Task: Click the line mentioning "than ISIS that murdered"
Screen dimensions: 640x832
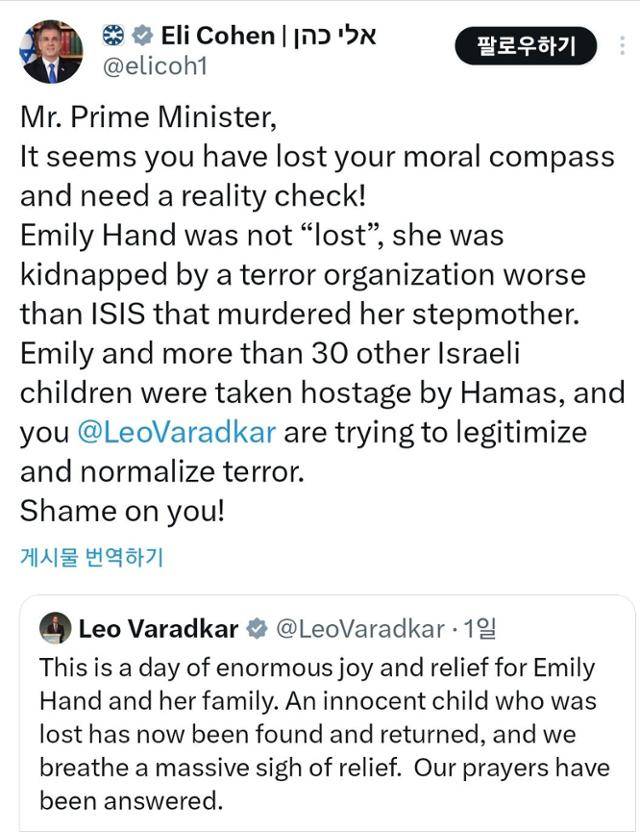Action: tap(299, 314)
